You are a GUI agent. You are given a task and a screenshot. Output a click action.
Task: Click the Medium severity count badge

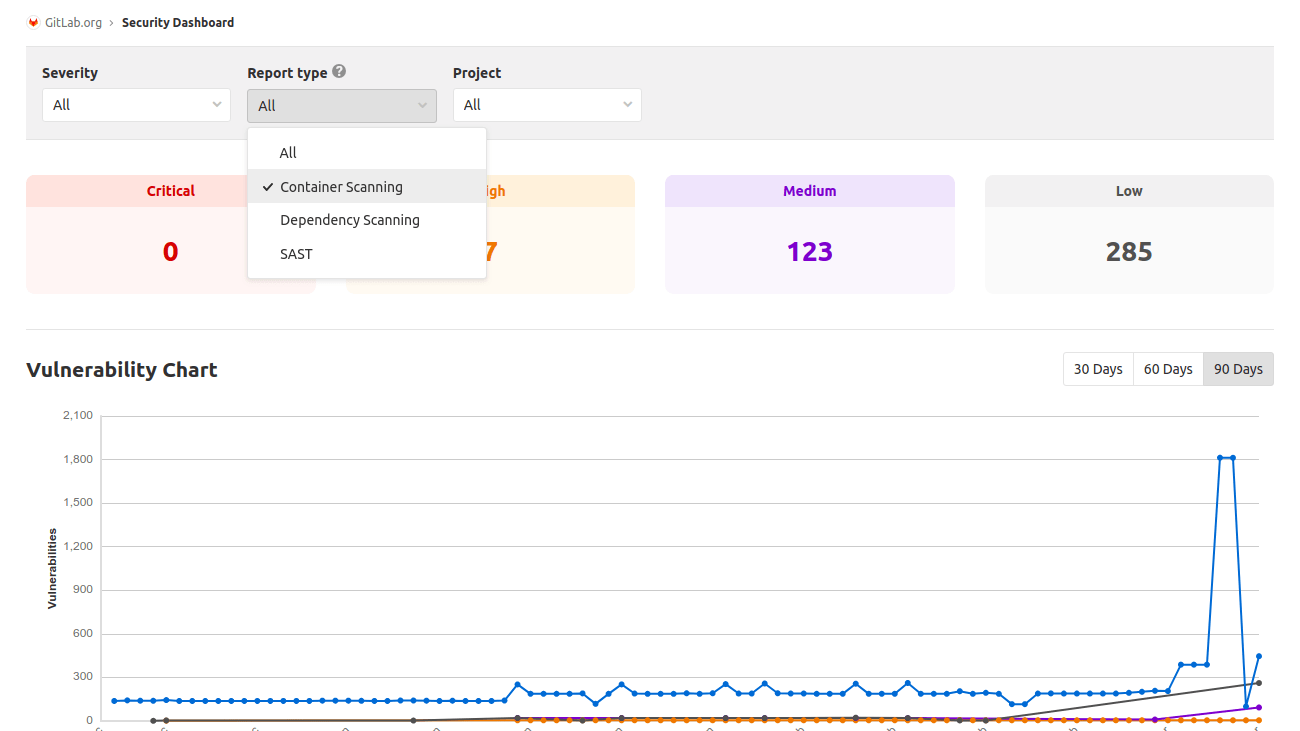(810, 251)
